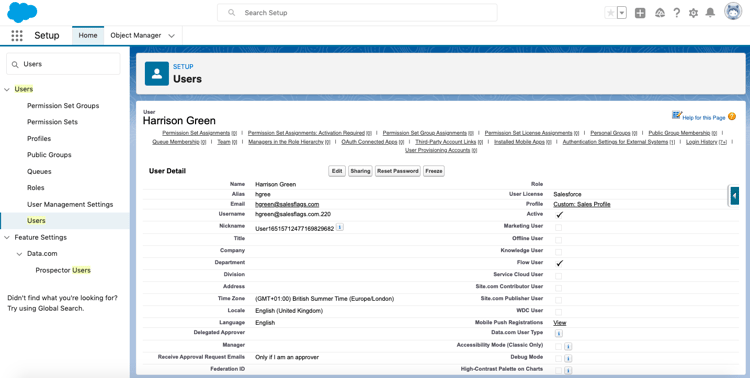This screenshot has height=378, width=750.
Task: Switch to the Home tab
Action: point(88,35)
